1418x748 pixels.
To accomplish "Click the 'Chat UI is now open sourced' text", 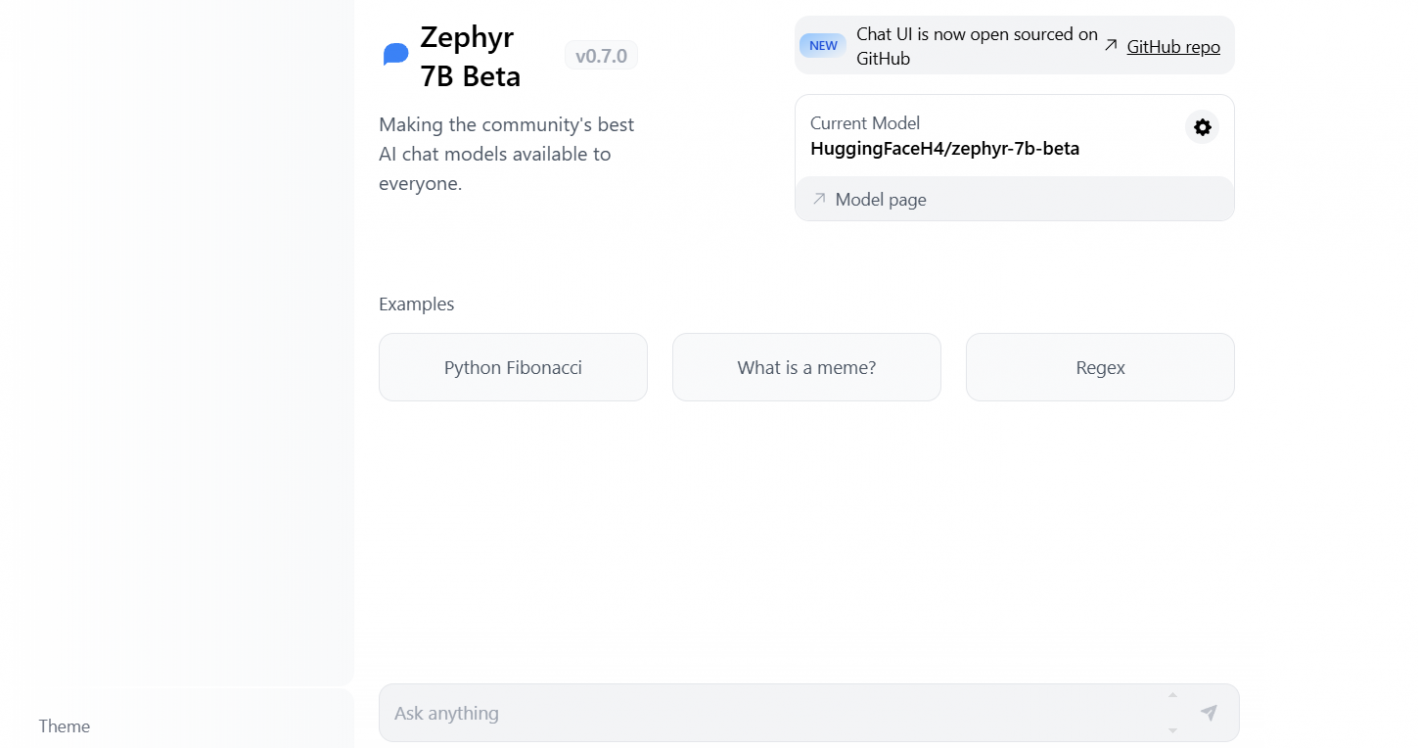I will pyautogui.click(x=977, y=46).
